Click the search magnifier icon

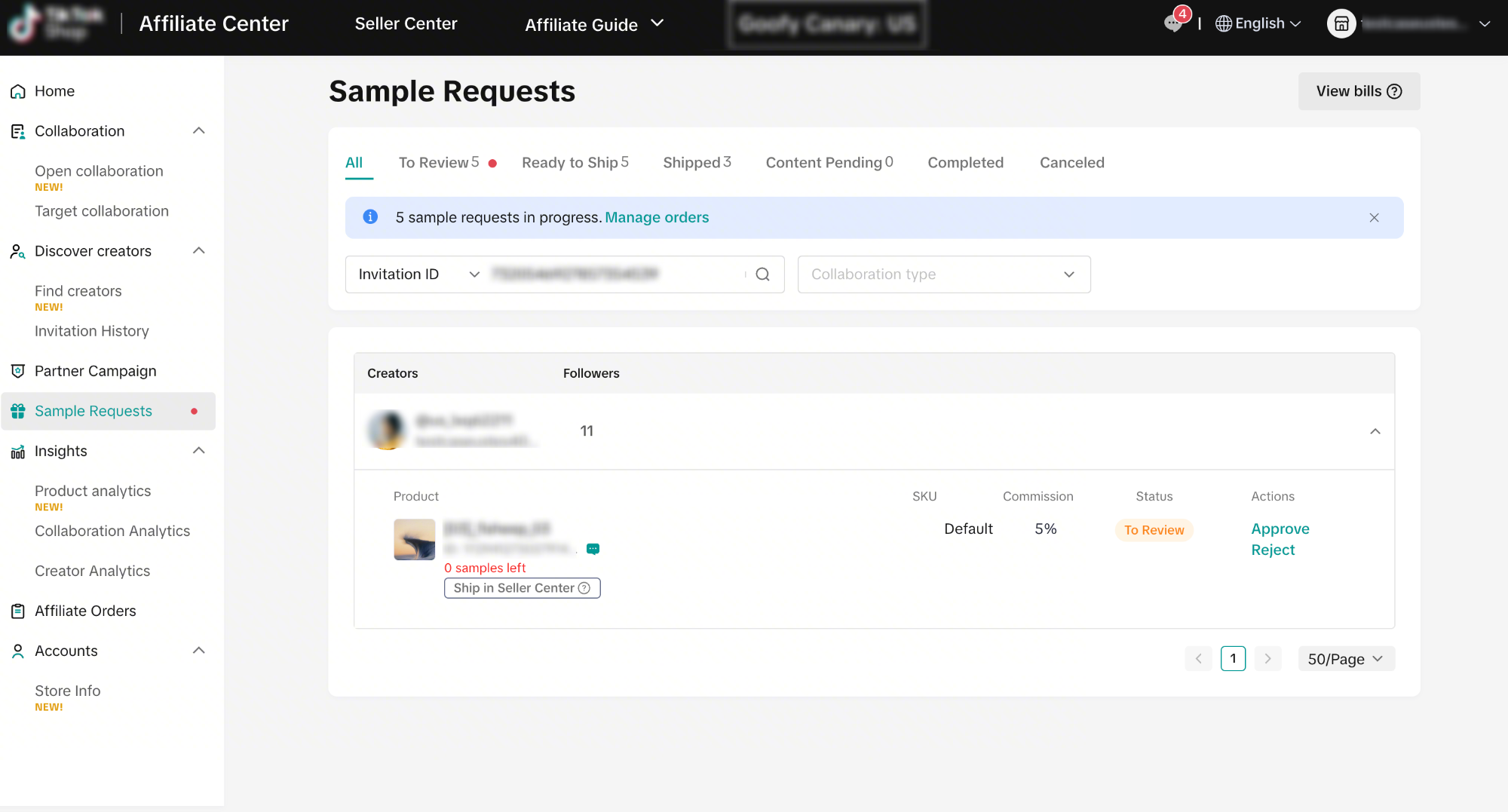(762, 274)
